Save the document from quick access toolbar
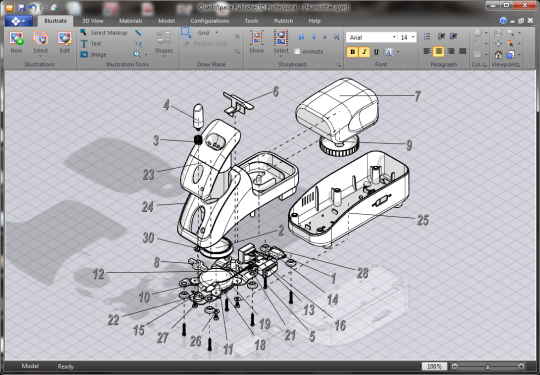This screenshot has width=540, height=375. [21, 8]
